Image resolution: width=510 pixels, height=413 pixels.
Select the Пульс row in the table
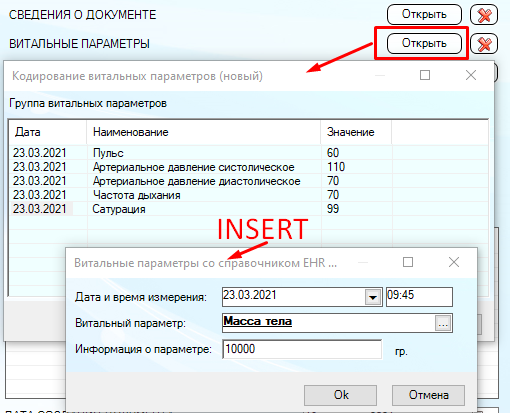click(248, 153)
